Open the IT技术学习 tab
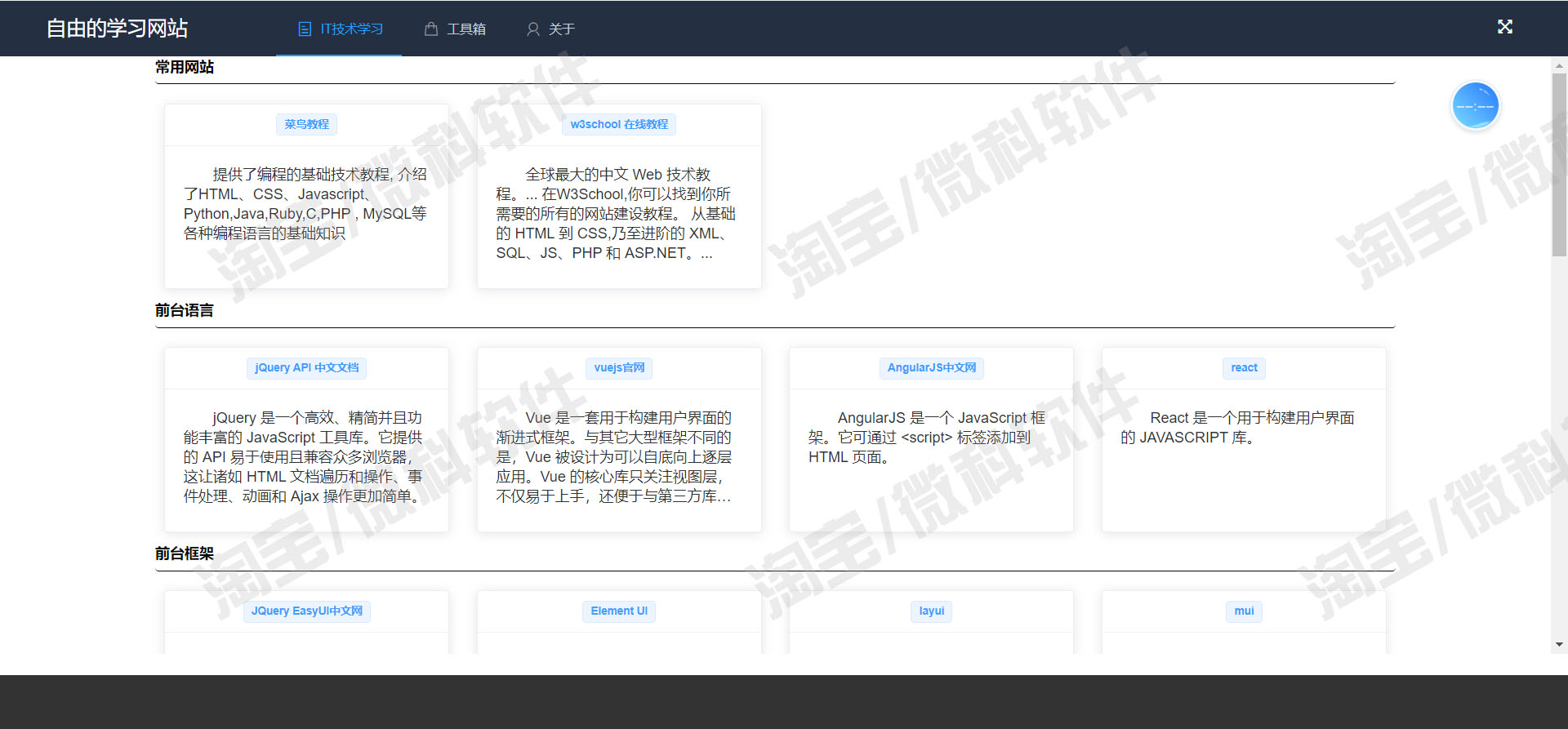Image resolution: width=1568 pixels, height=729 pixels. tap(339, 29)
